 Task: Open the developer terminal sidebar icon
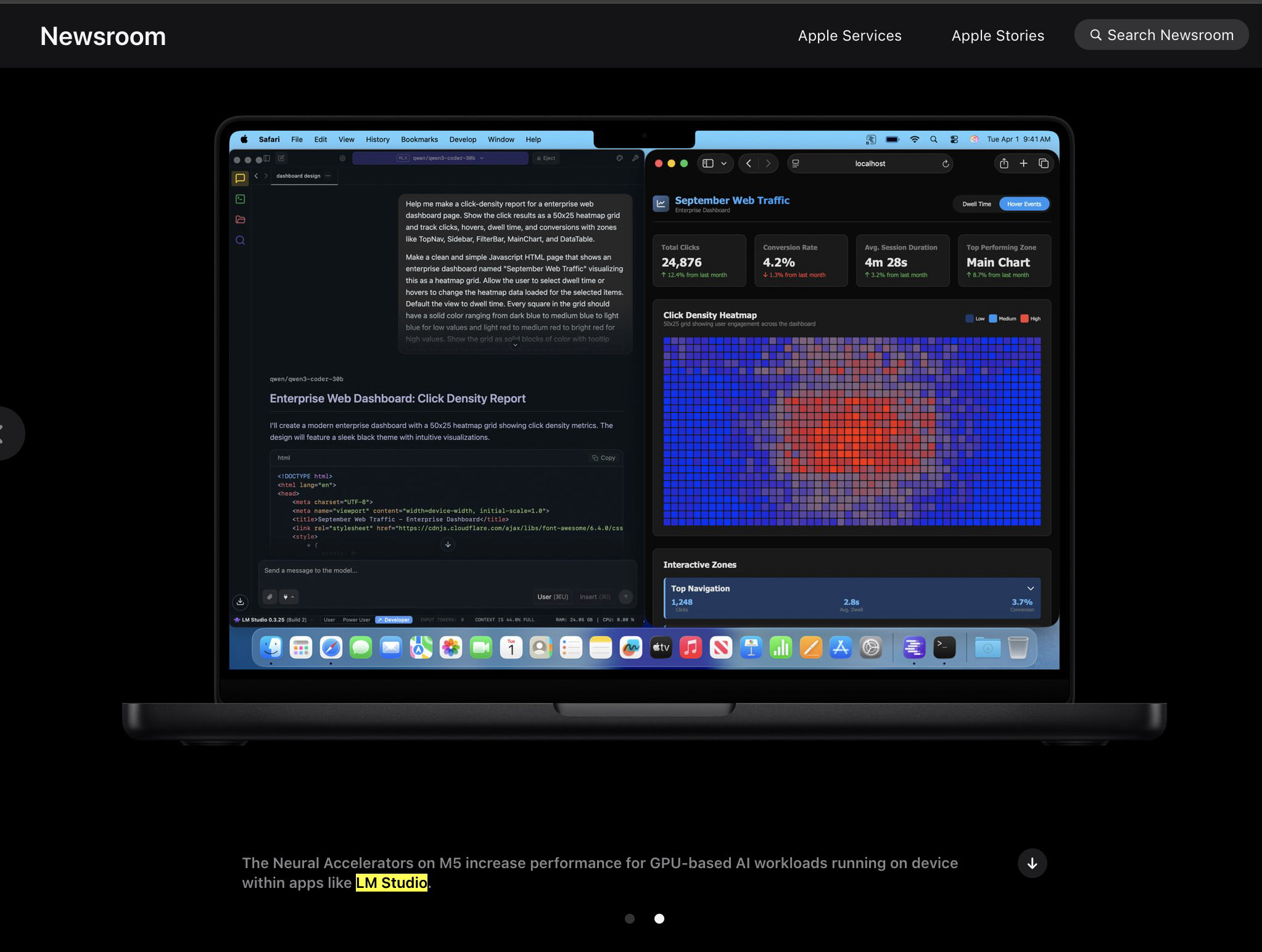[240, 199]
